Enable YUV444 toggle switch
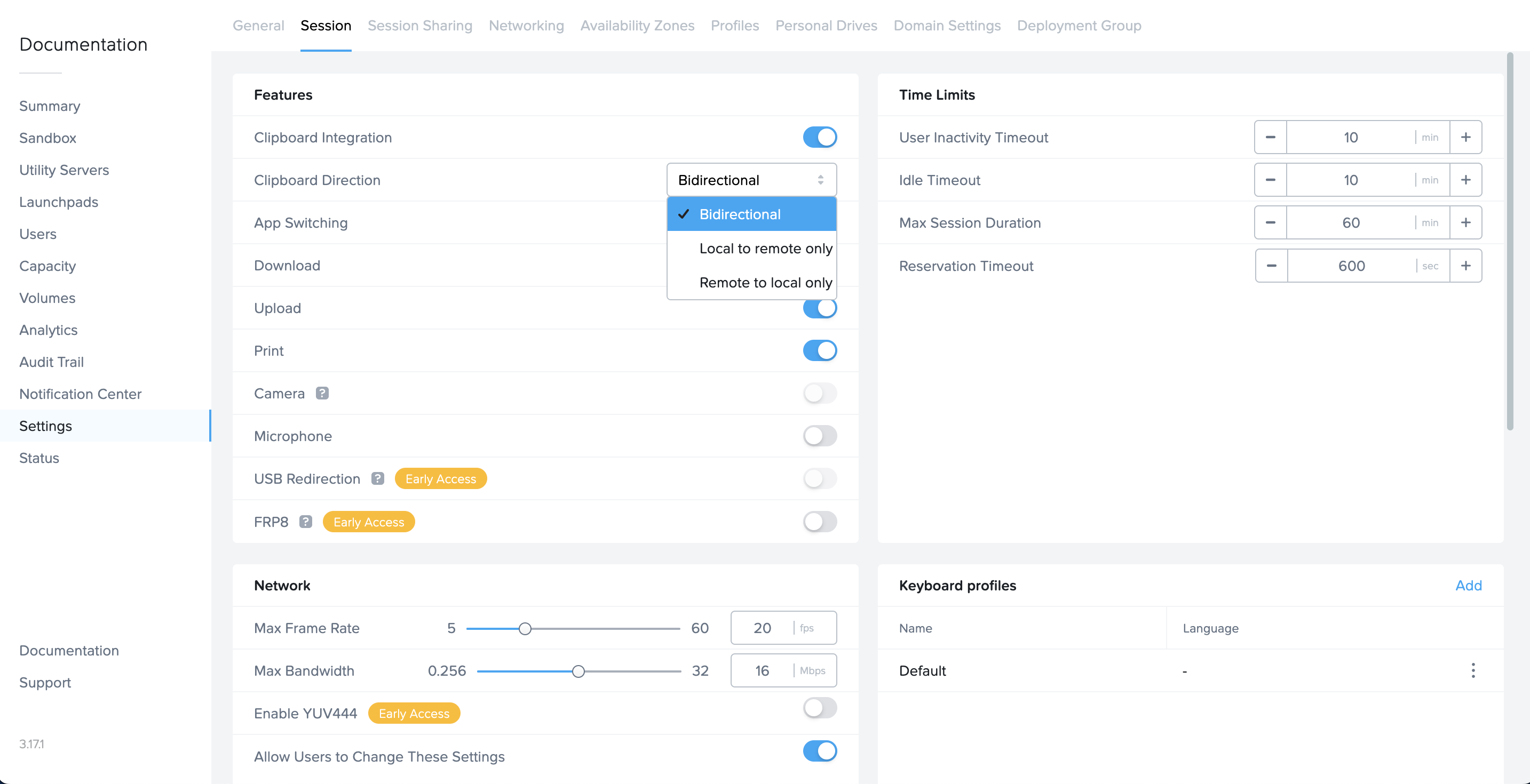 point(820,707)
